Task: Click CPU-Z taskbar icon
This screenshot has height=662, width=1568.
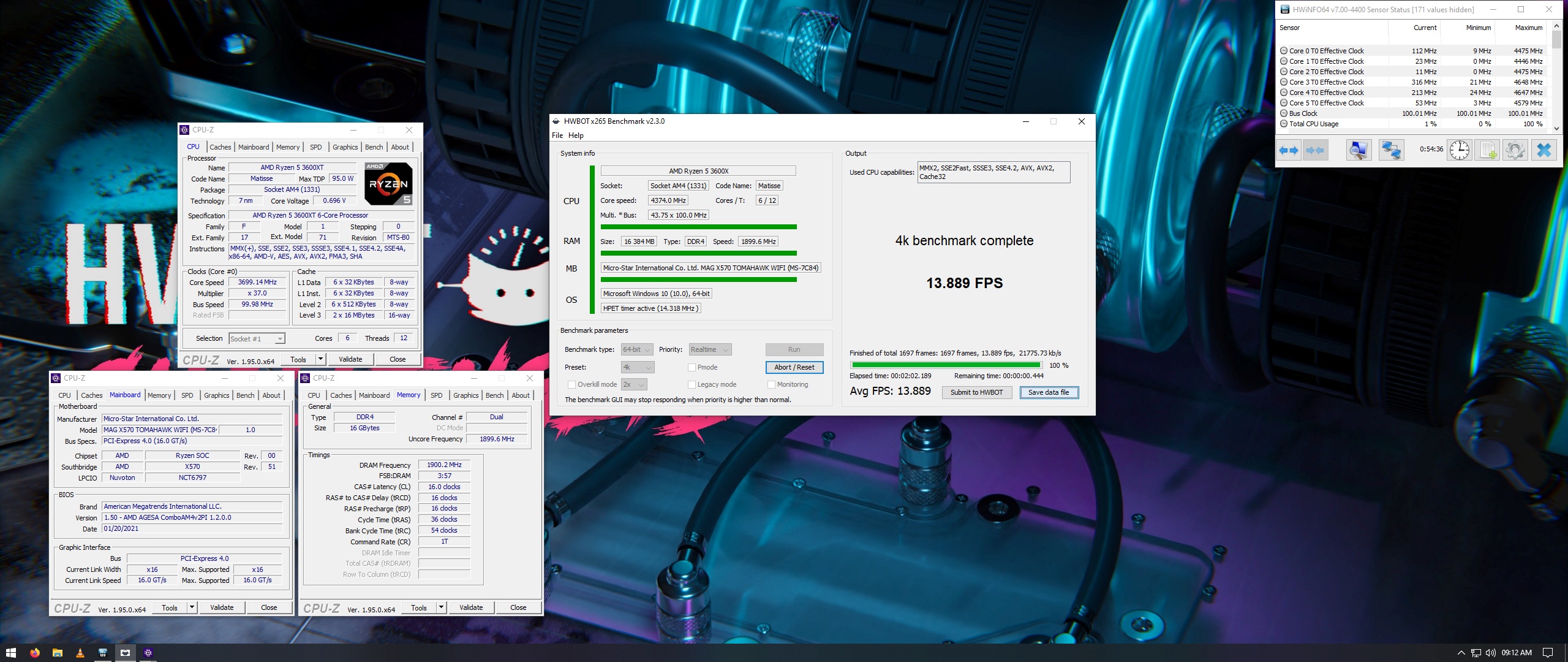Action: pos(148,653)
